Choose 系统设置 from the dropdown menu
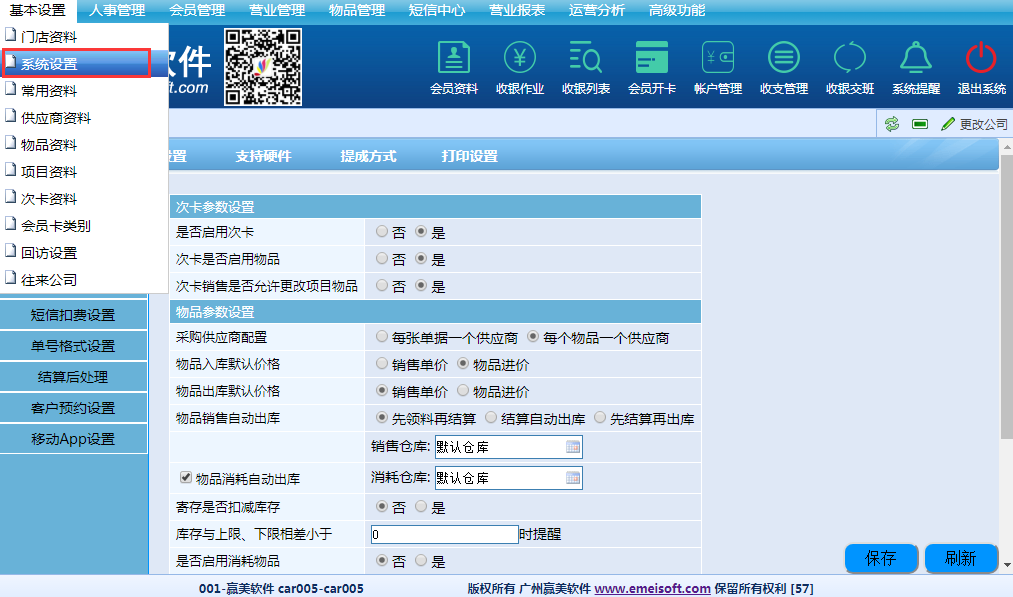1013x597 pixels. [x=77, y=64]
